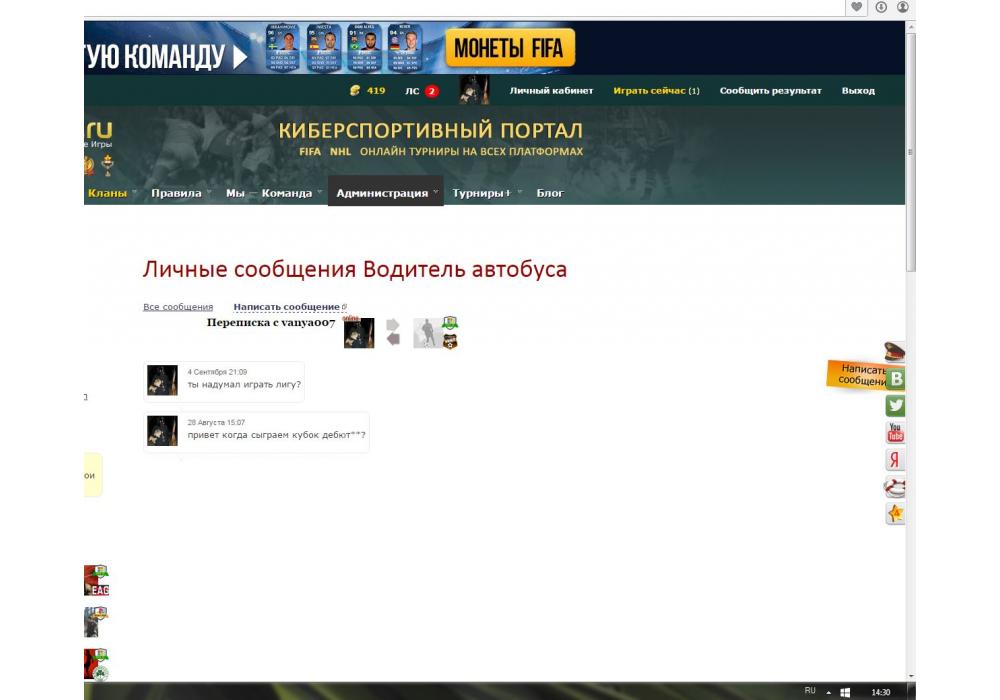Click the lifebuoy help icon
This screenshot has height=700, width=1000.
click(895, 487)
